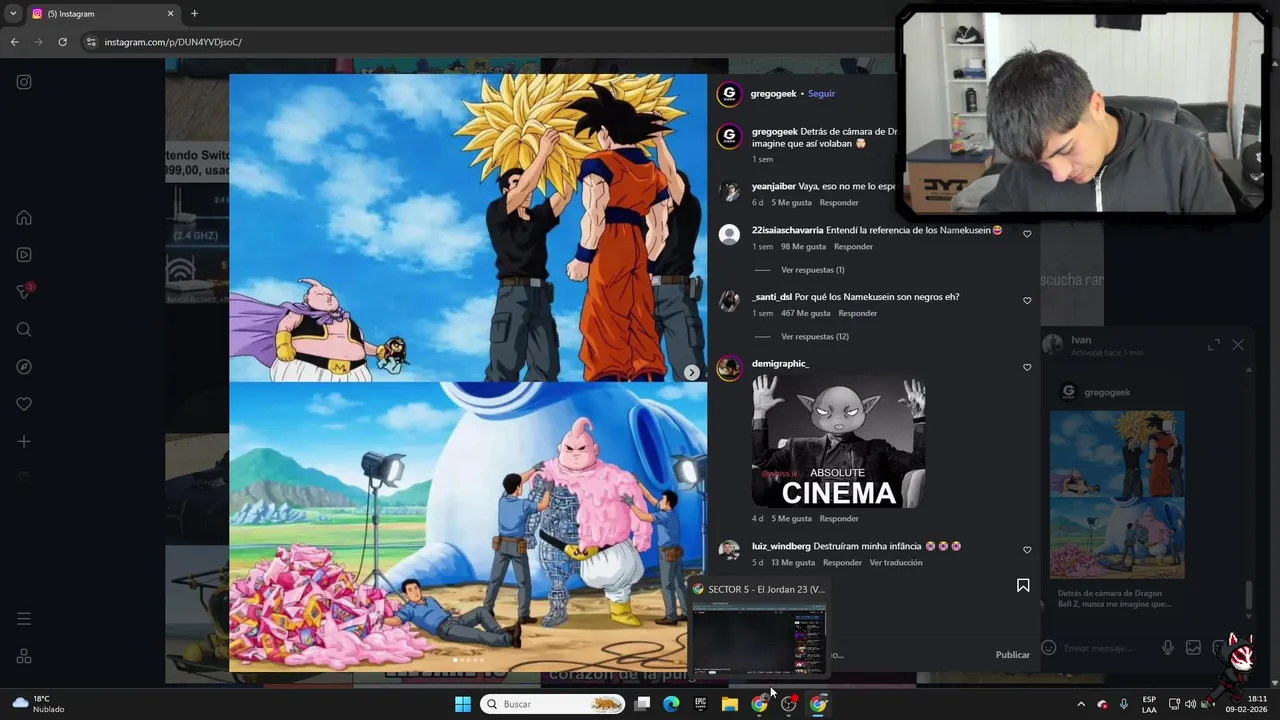
Task: Open shared gregogeek post in Ivan chat
Action: point(1117,494)
